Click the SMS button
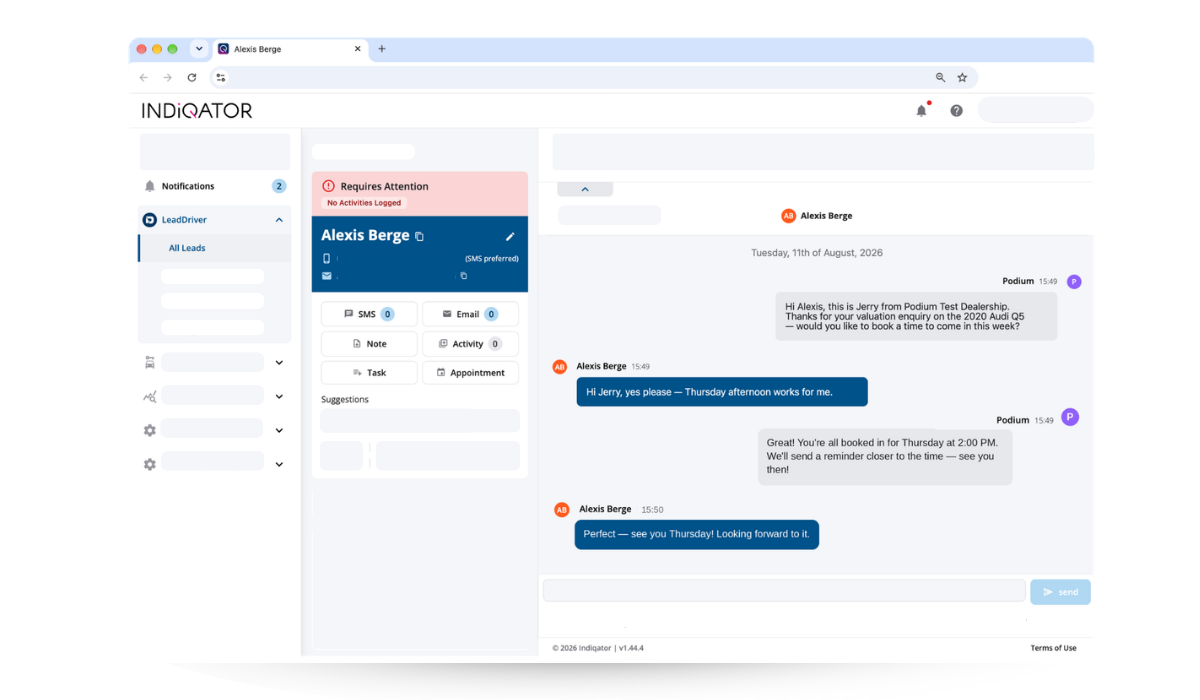Image resolution: width=1200 pixels, height=700 pixels. tap(369, 314)
